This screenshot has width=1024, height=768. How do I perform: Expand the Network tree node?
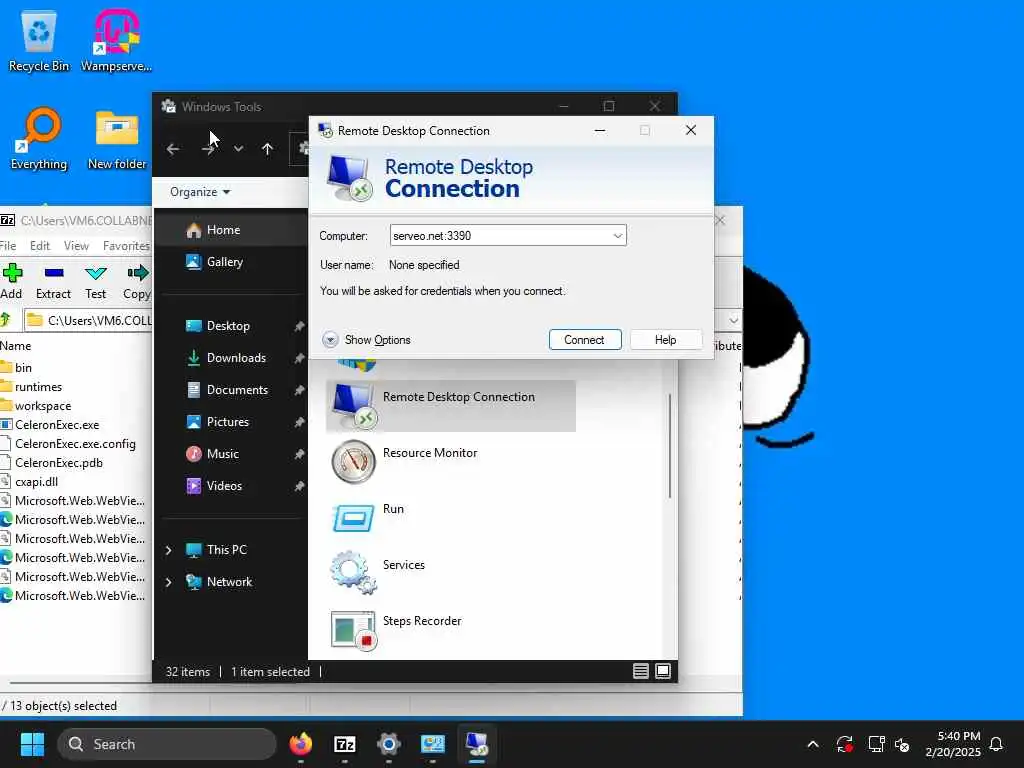pos(168,582)
